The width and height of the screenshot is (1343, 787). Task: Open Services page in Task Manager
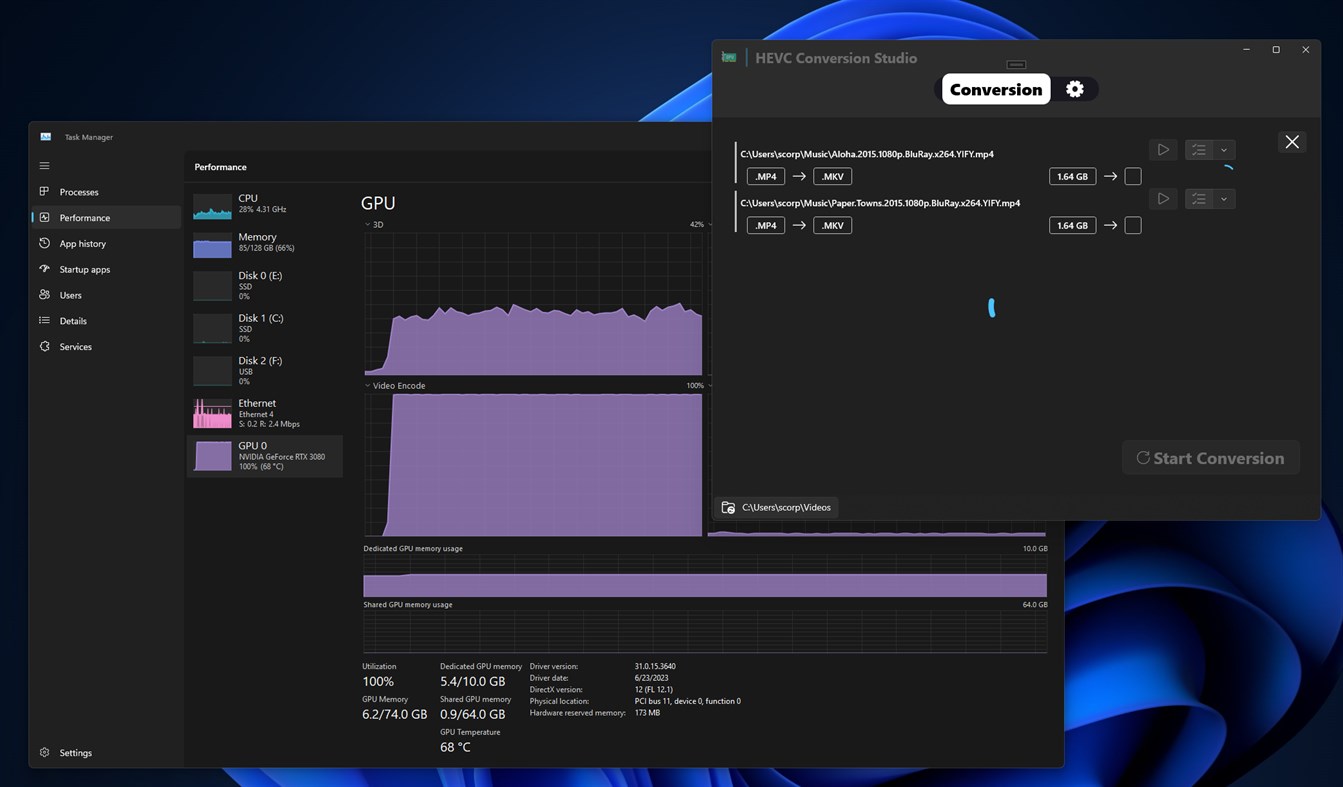coord(106,347)
